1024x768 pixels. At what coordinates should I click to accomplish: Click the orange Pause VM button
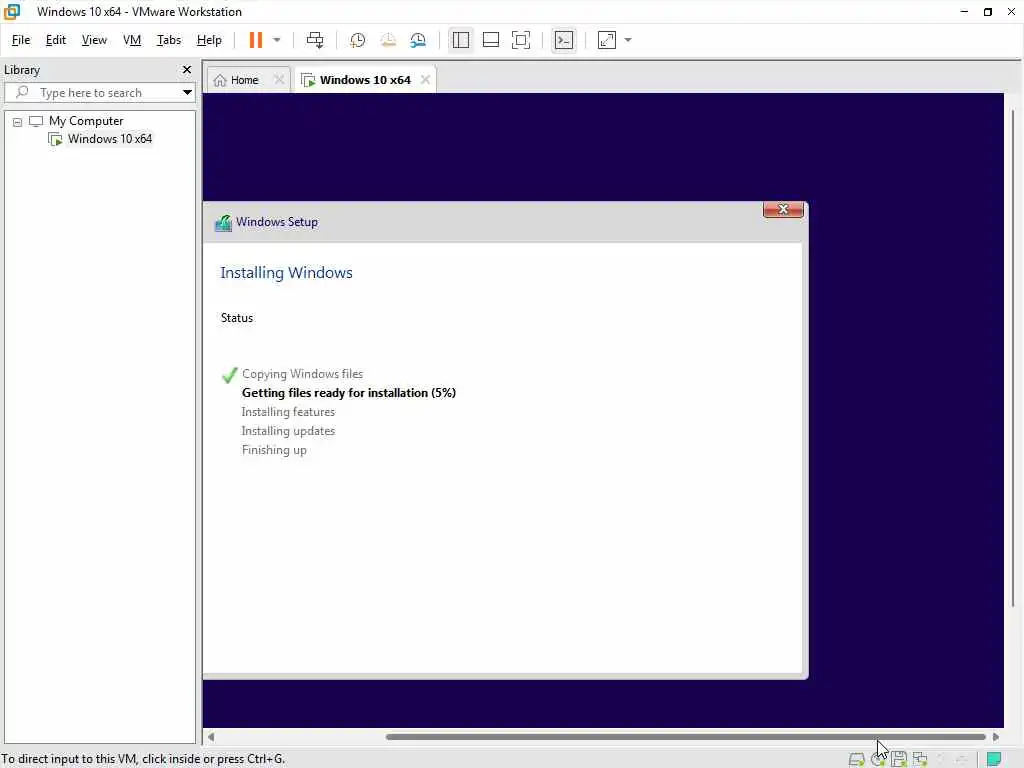pos(255,40)
